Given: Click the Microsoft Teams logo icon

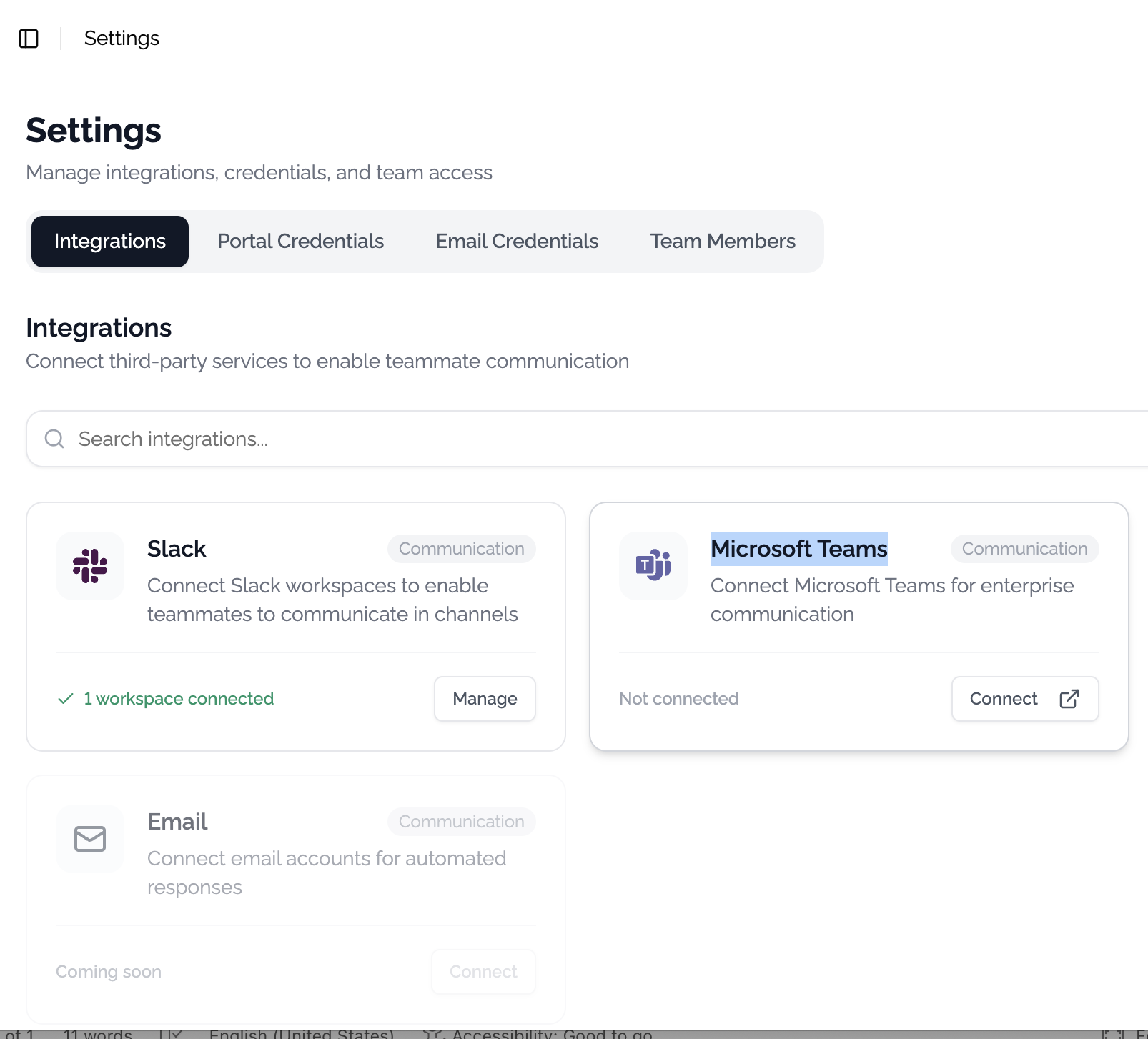Looking at the screenshot, I should [x=653, y=565].
